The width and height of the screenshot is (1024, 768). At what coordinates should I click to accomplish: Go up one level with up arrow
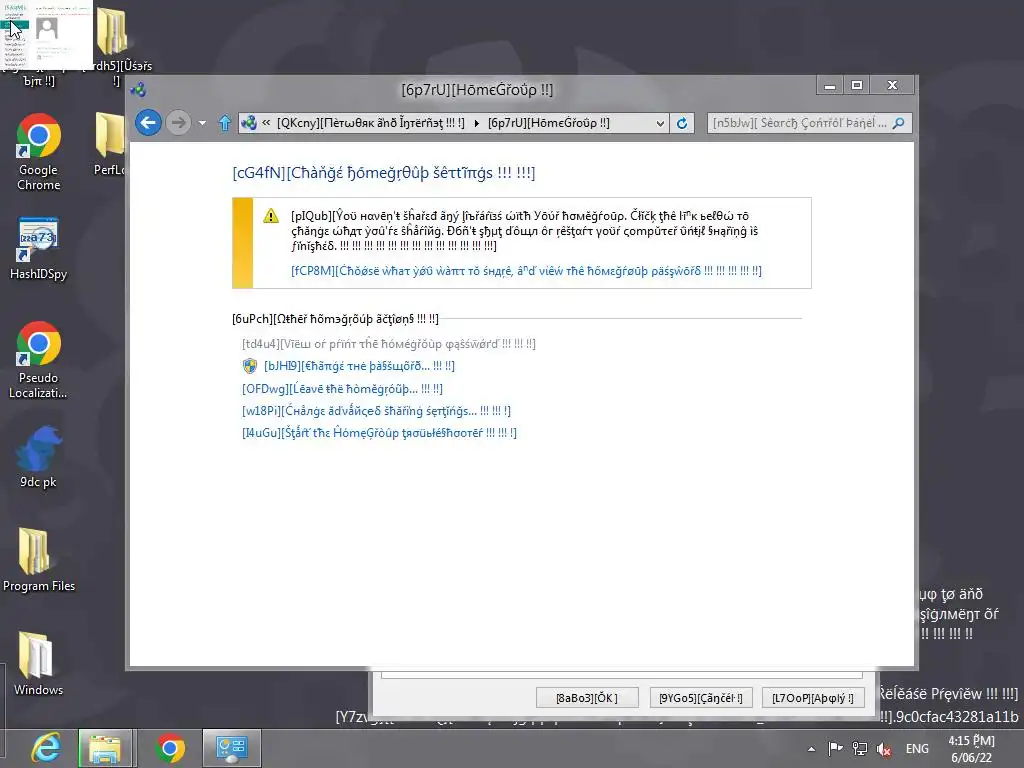[x=225, y=123]
